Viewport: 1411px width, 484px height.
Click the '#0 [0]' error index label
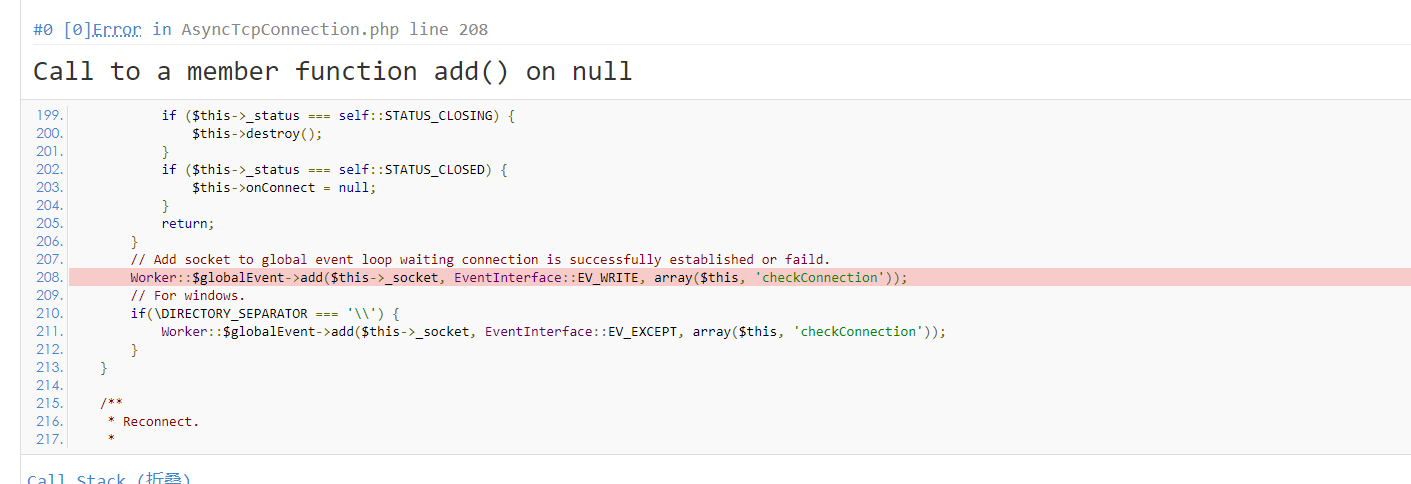click(x=60, y=29)
